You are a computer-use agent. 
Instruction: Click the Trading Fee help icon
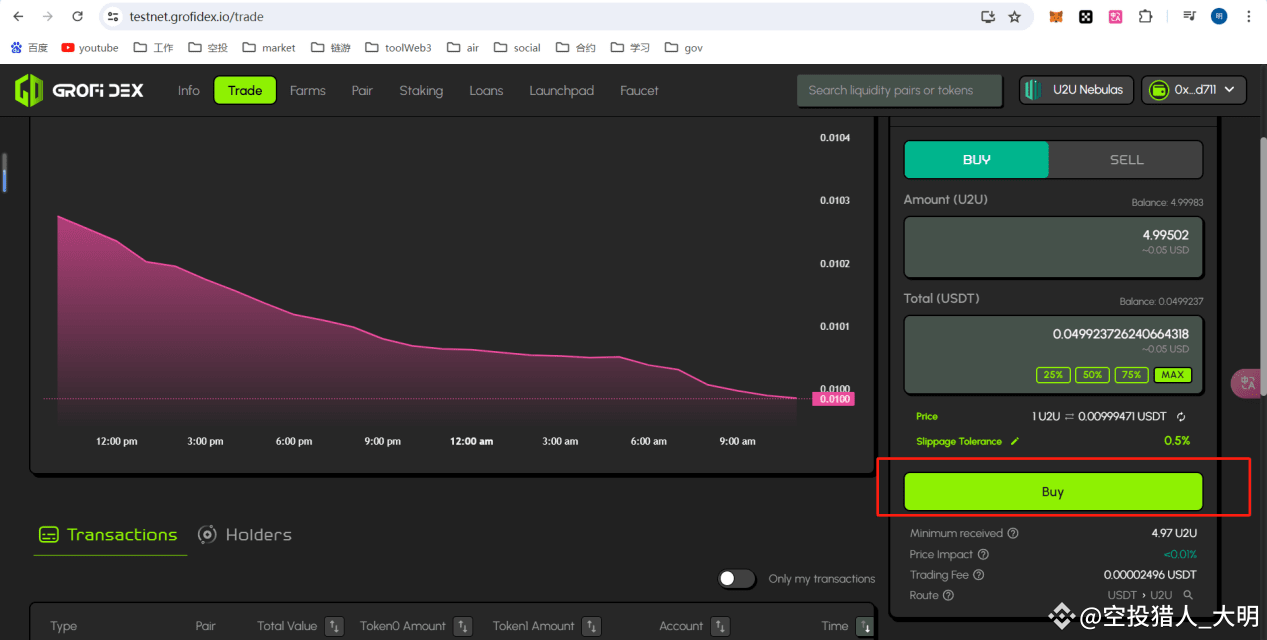pyautogui.click(x=978, y=575)
